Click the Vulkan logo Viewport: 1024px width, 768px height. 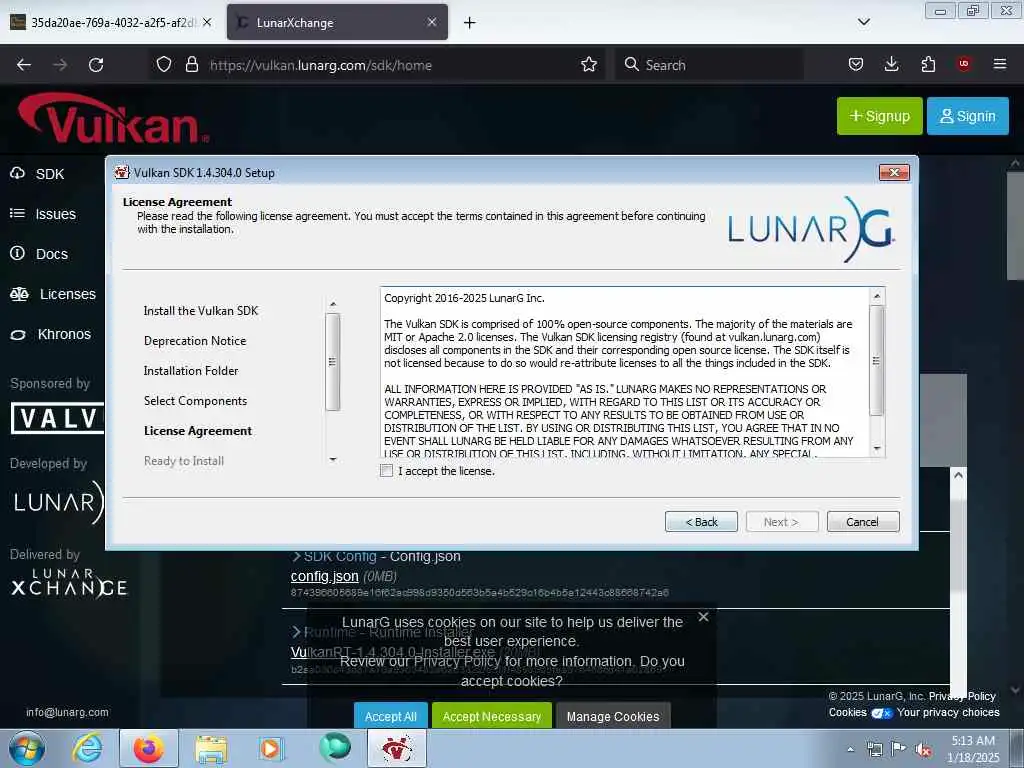pos(114,119)
